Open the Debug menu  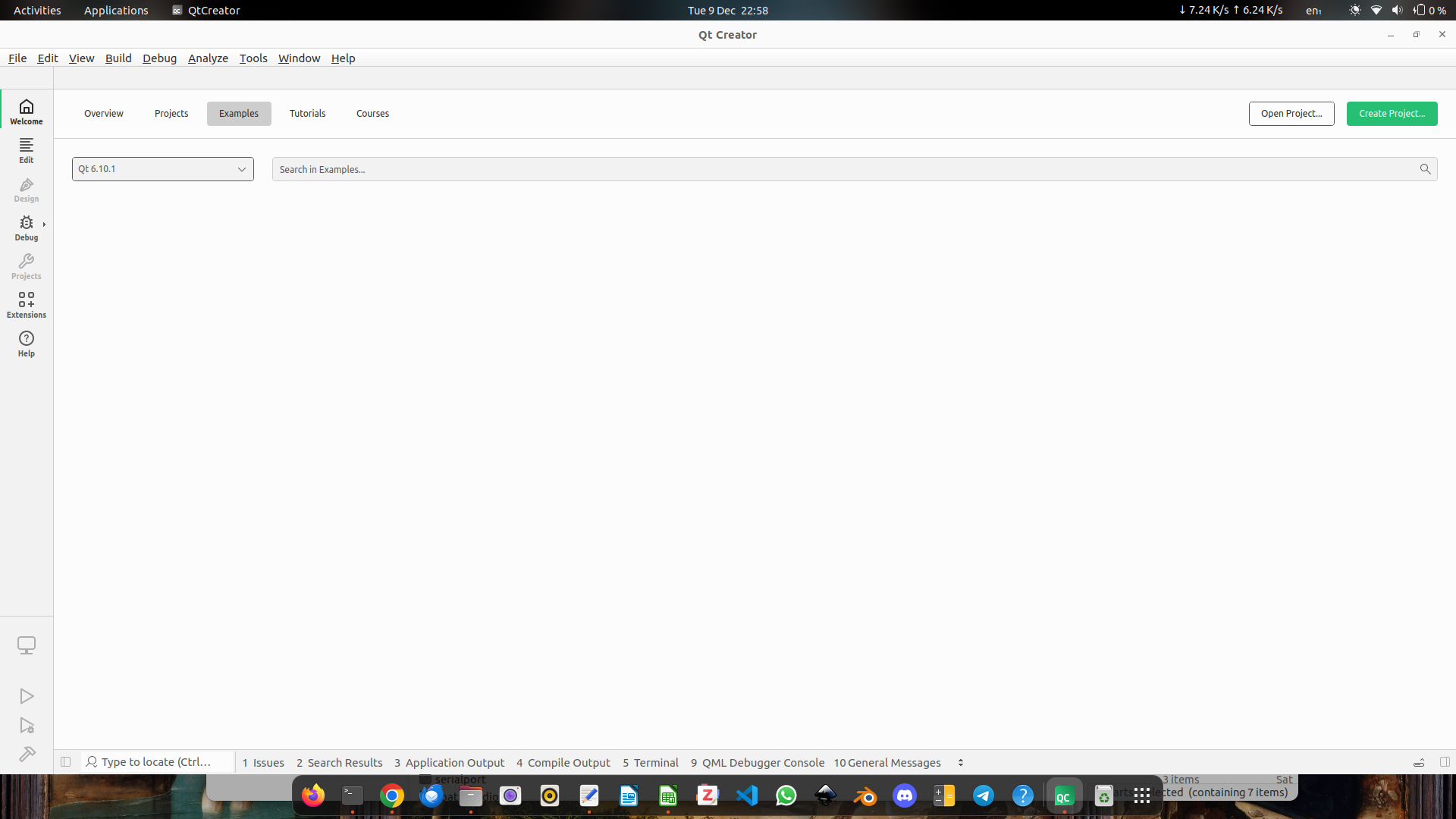(x=159, y=58)
